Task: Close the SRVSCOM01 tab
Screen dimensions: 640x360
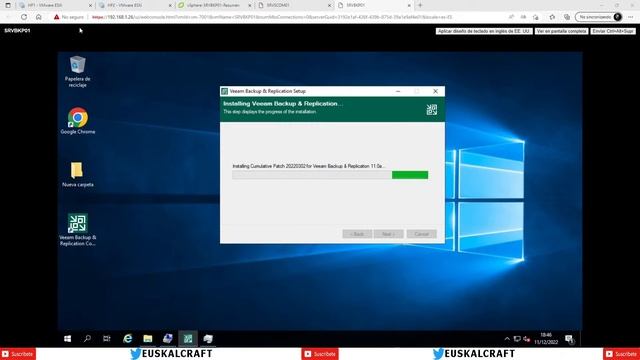Action: click(x=329, y=5)
